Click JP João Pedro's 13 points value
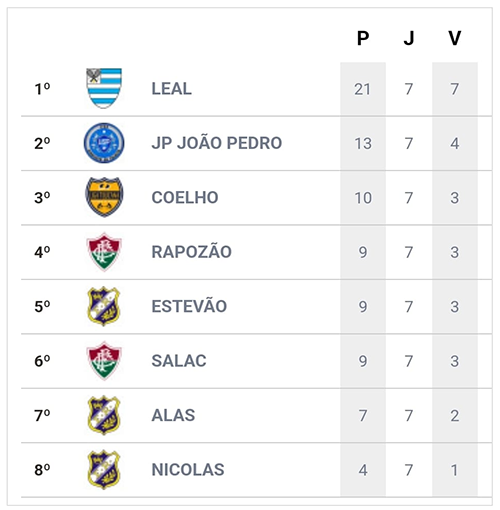 363,144
